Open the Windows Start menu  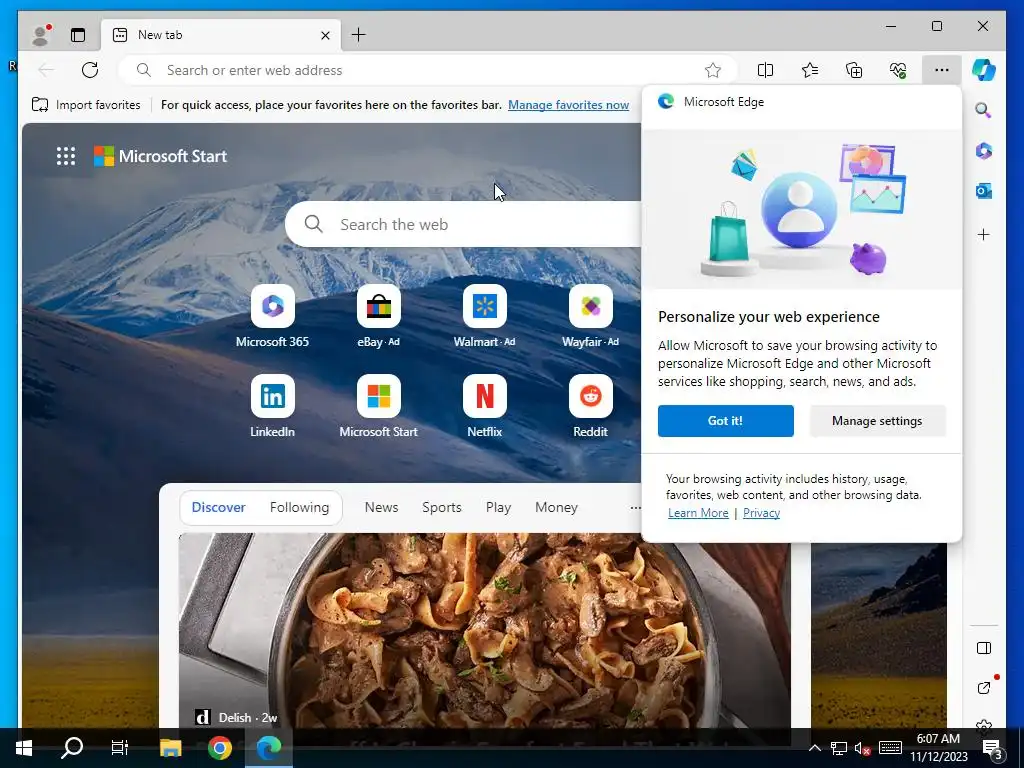point(24,748)
